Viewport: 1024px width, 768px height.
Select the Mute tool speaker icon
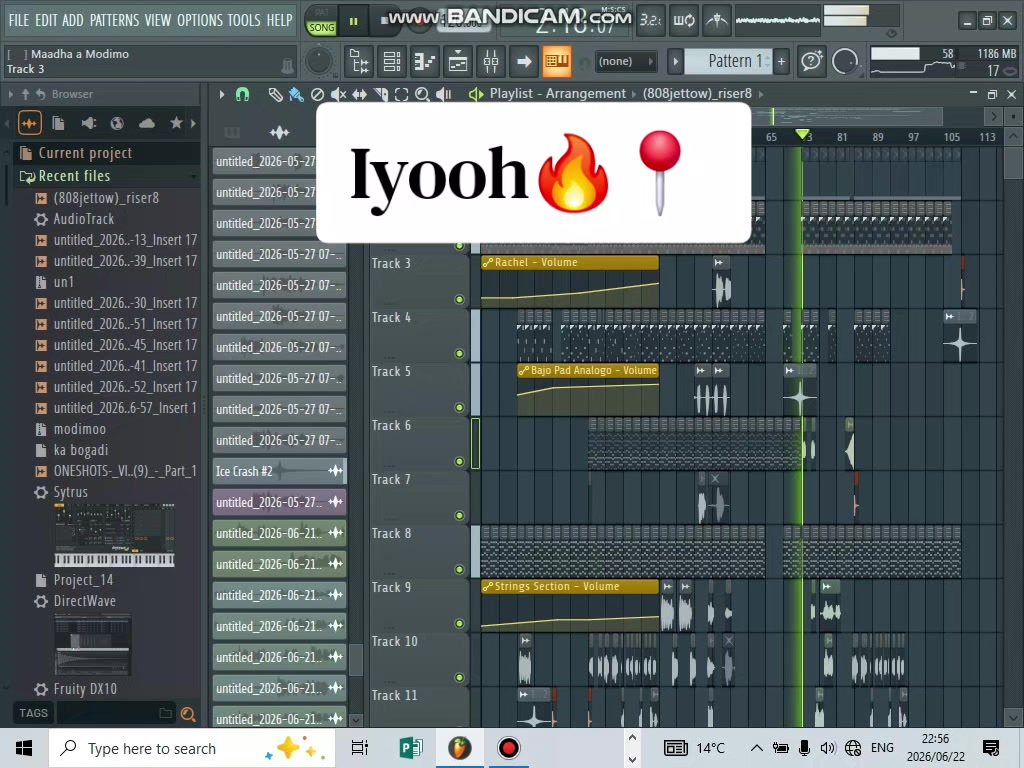tap(338, 95)
